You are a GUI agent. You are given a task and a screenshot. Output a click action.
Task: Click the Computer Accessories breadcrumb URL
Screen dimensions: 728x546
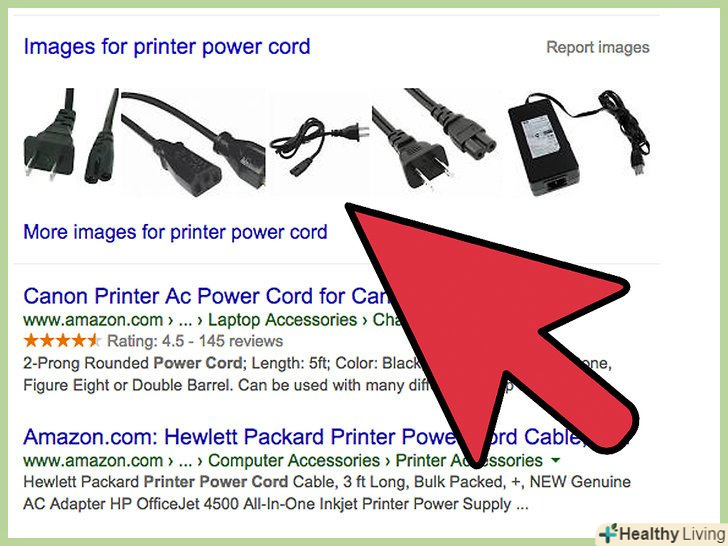click(294, 461)
